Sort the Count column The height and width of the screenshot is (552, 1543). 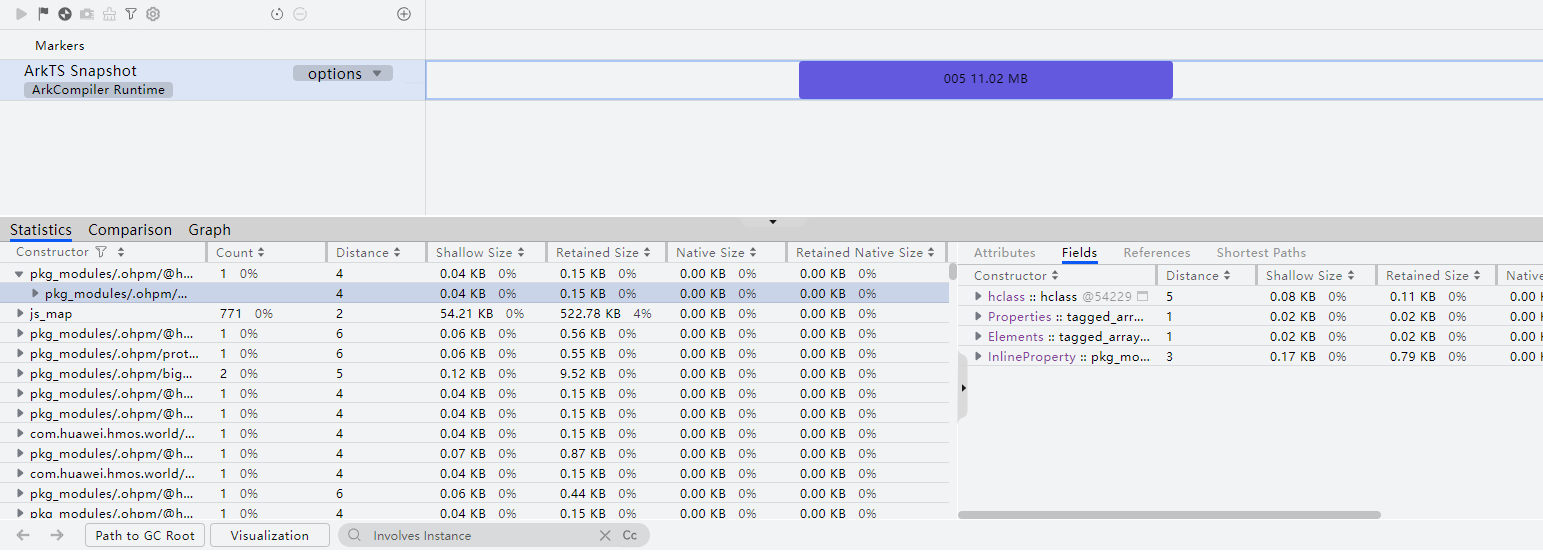click(262, 253)
